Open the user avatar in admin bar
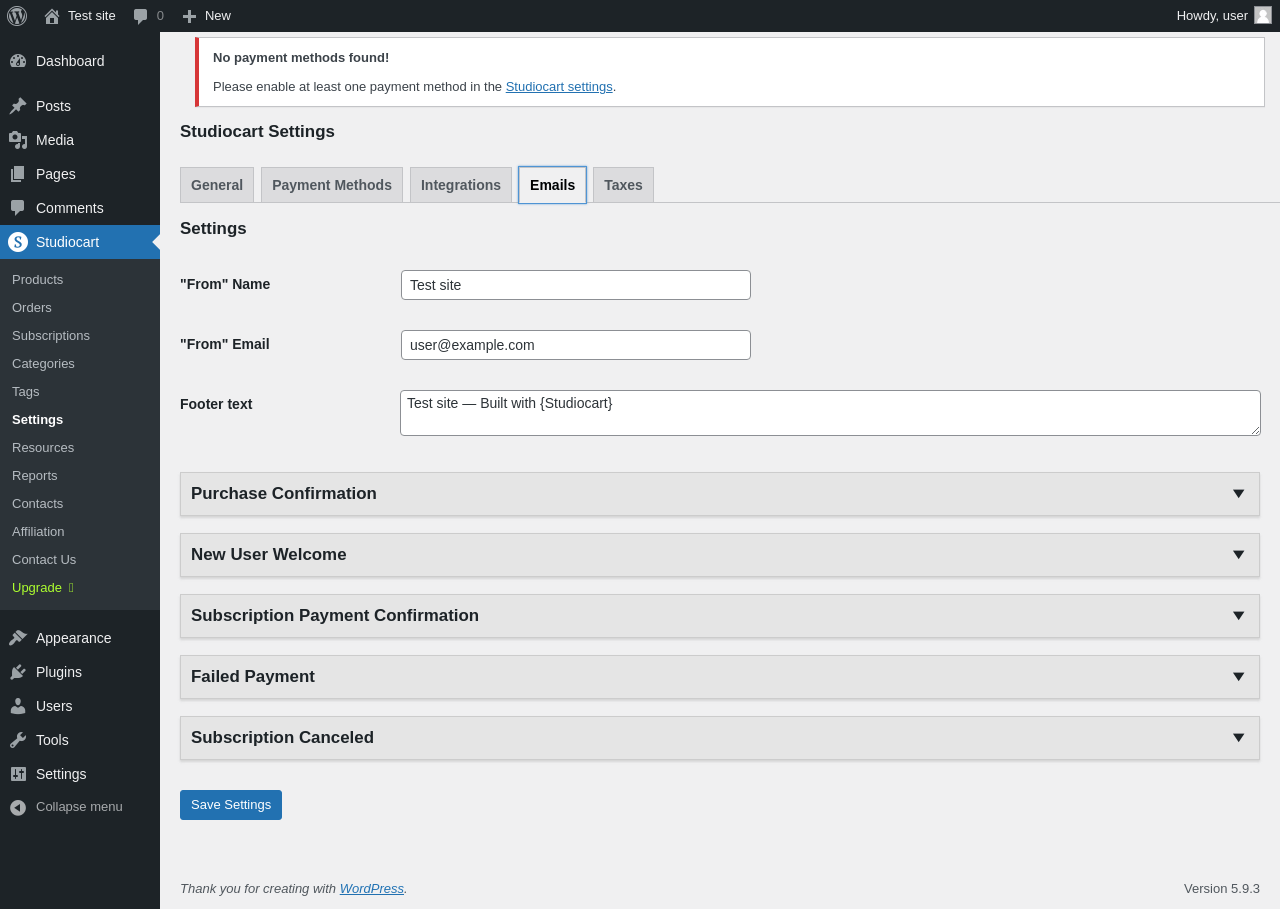Viewport: 1280px width, 909px height. (1263, 15)
